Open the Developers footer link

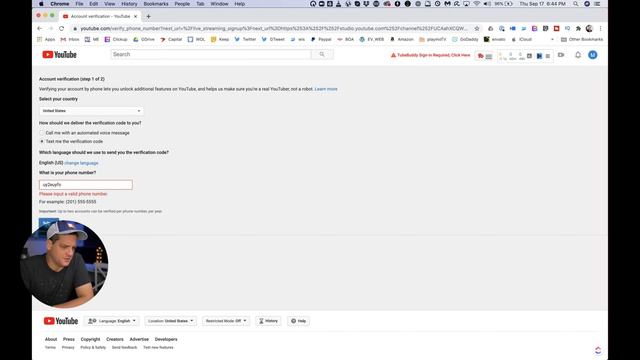pyautogui.click(x=166, y=340)
